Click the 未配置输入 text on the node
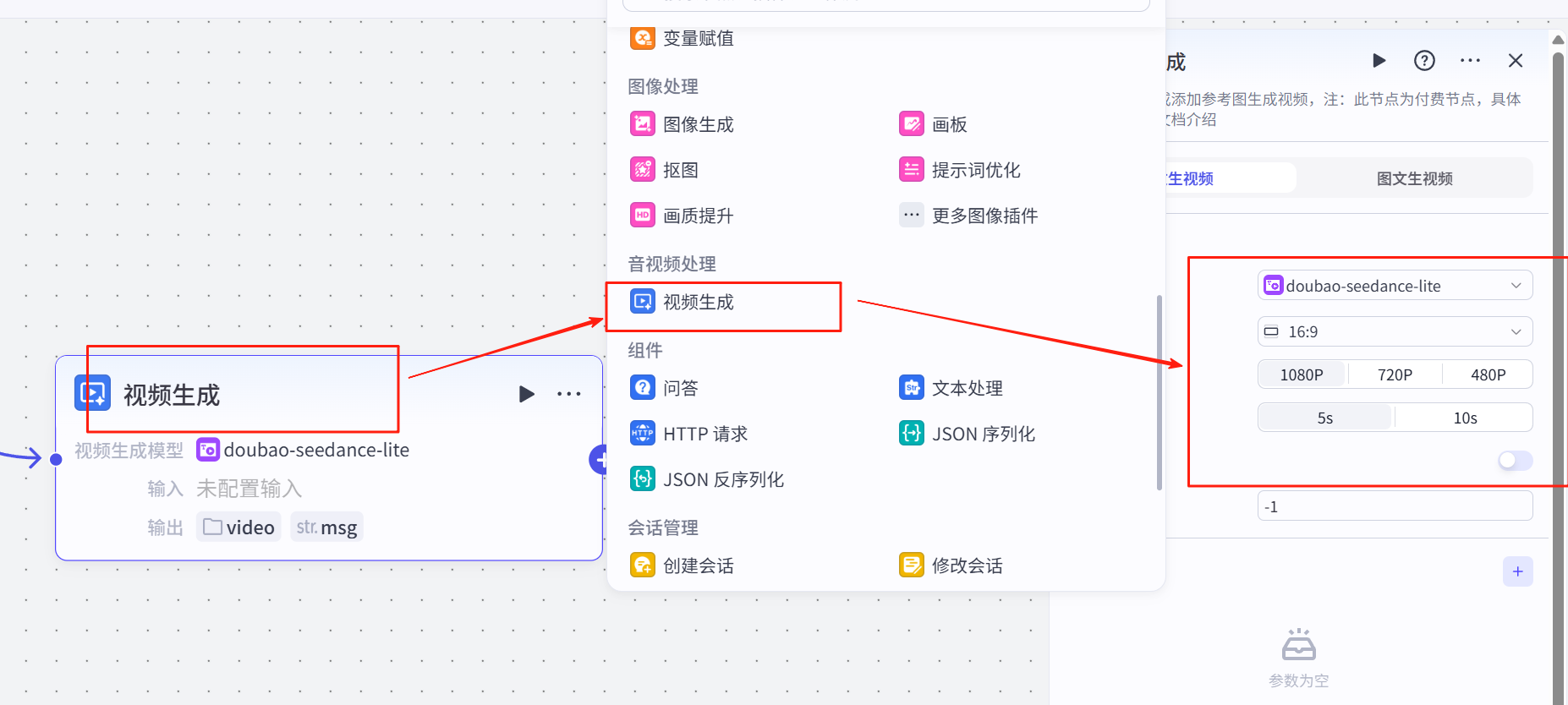The image size is (1568, 705). [249, 489]
